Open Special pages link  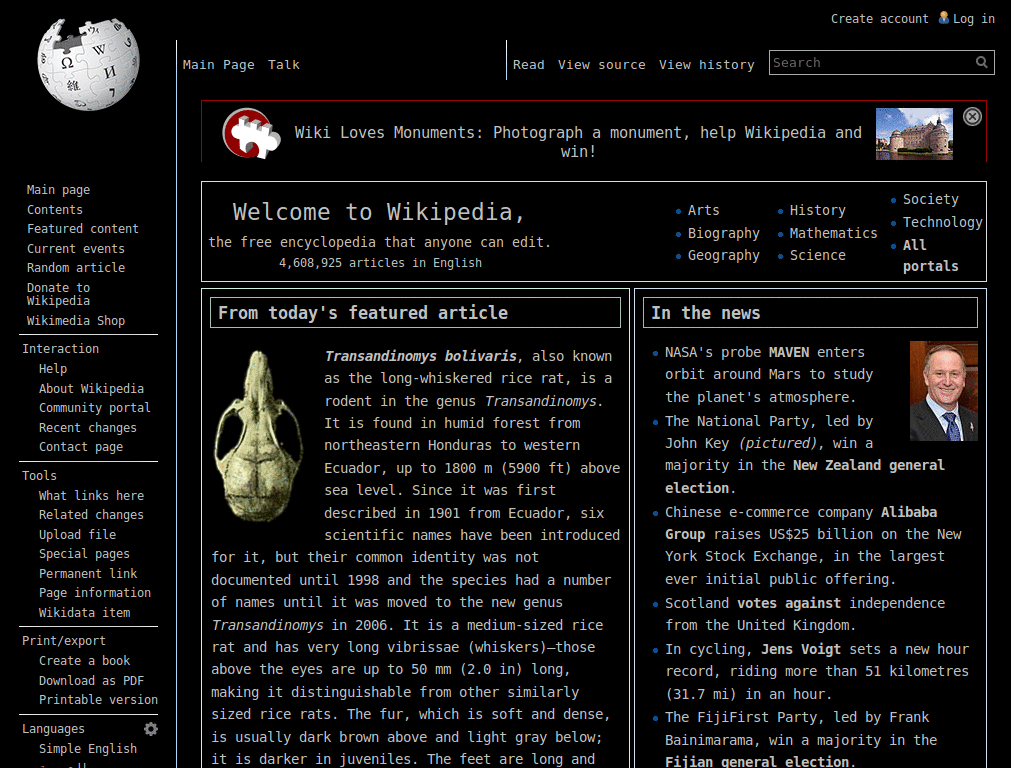tap(84, 554)
